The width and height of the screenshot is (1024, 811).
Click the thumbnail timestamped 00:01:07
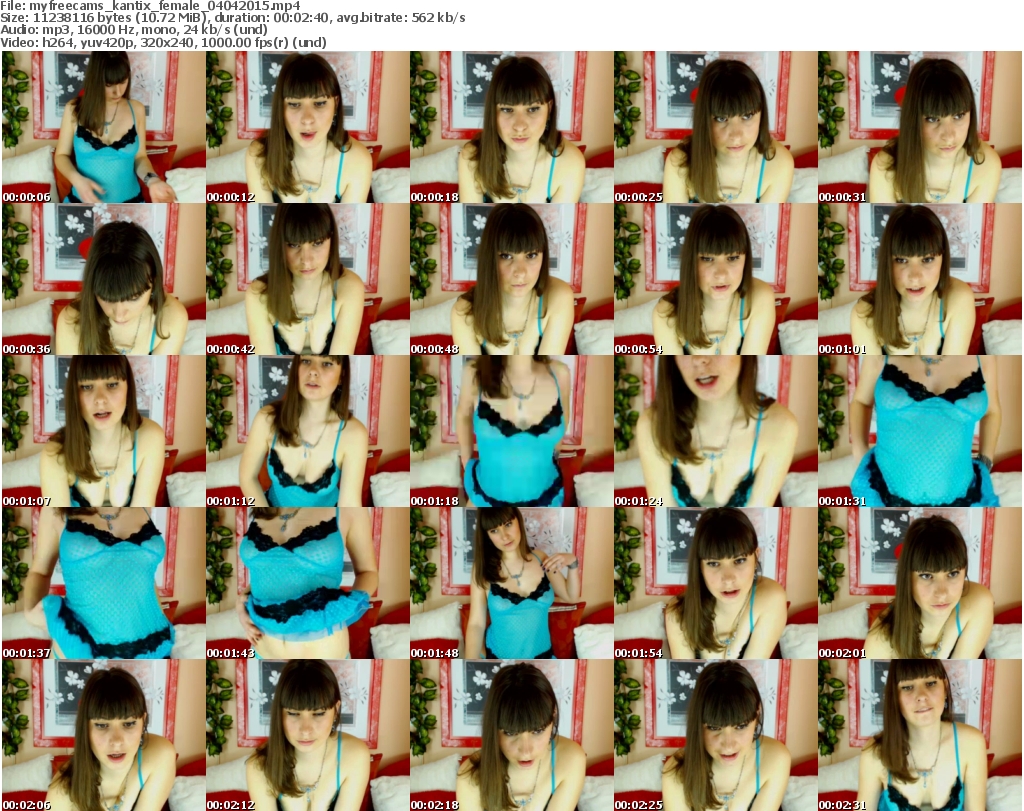click(x=103, y=431)
